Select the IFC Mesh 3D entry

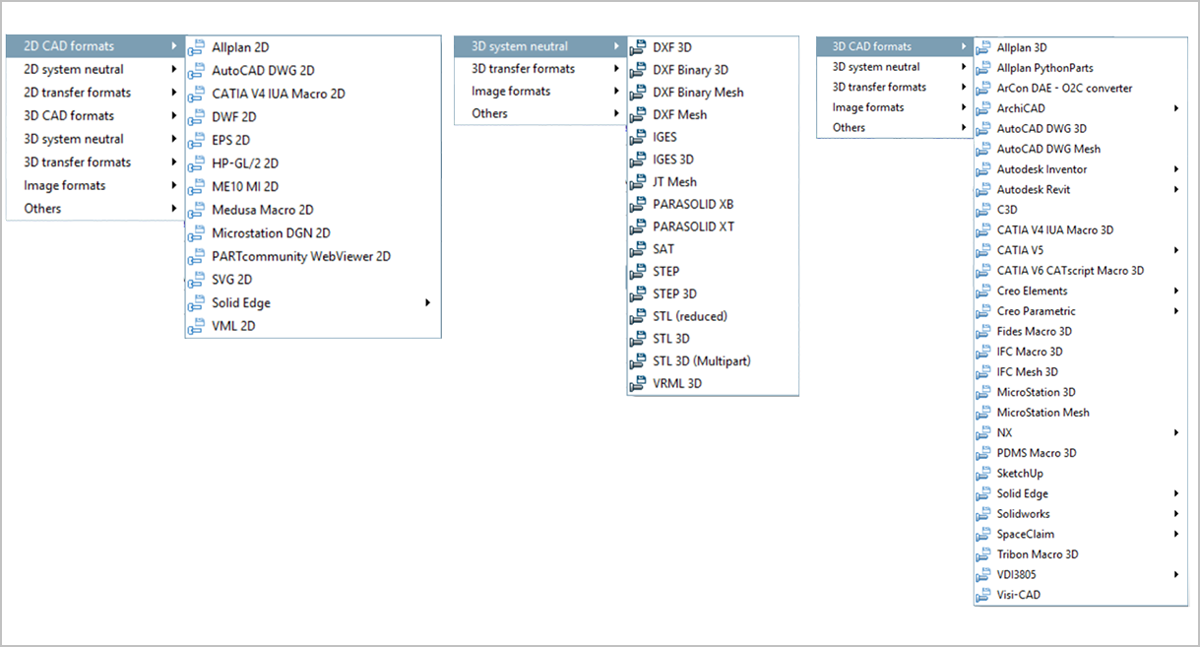point(1027,372)
